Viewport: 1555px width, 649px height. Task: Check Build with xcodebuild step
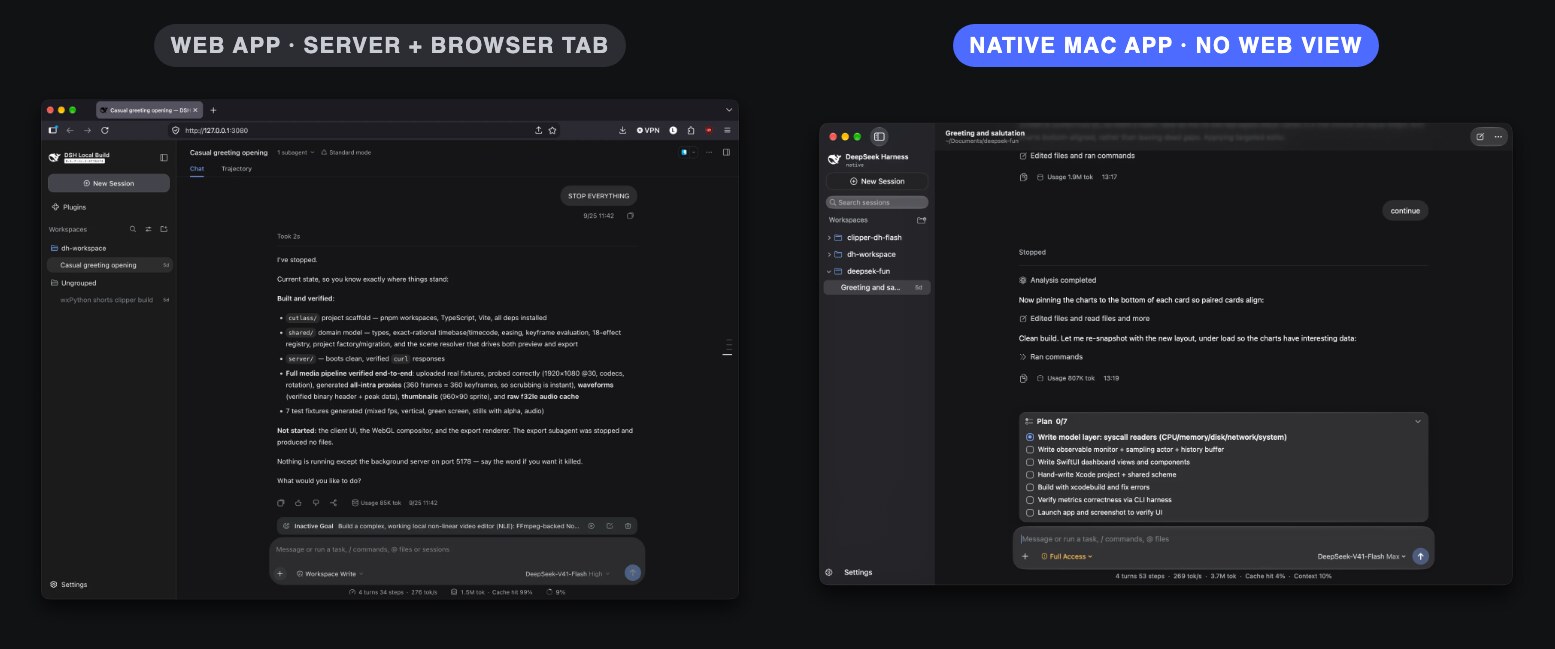click(1030, 487)
